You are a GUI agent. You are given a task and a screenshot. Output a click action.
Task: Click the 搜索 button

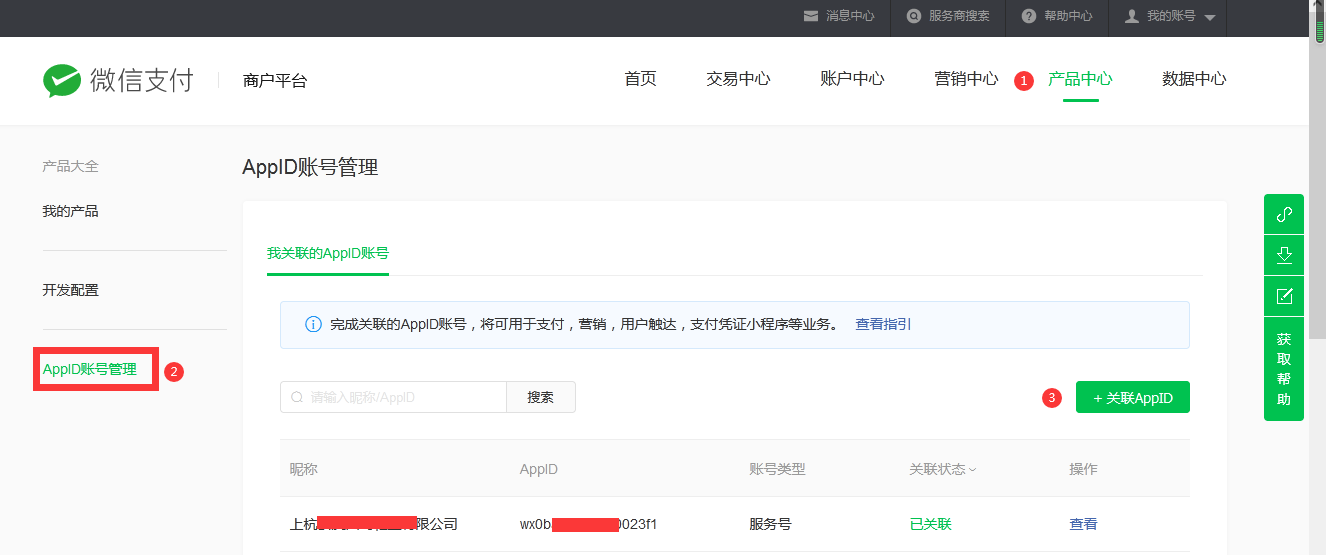coord(541,397)
